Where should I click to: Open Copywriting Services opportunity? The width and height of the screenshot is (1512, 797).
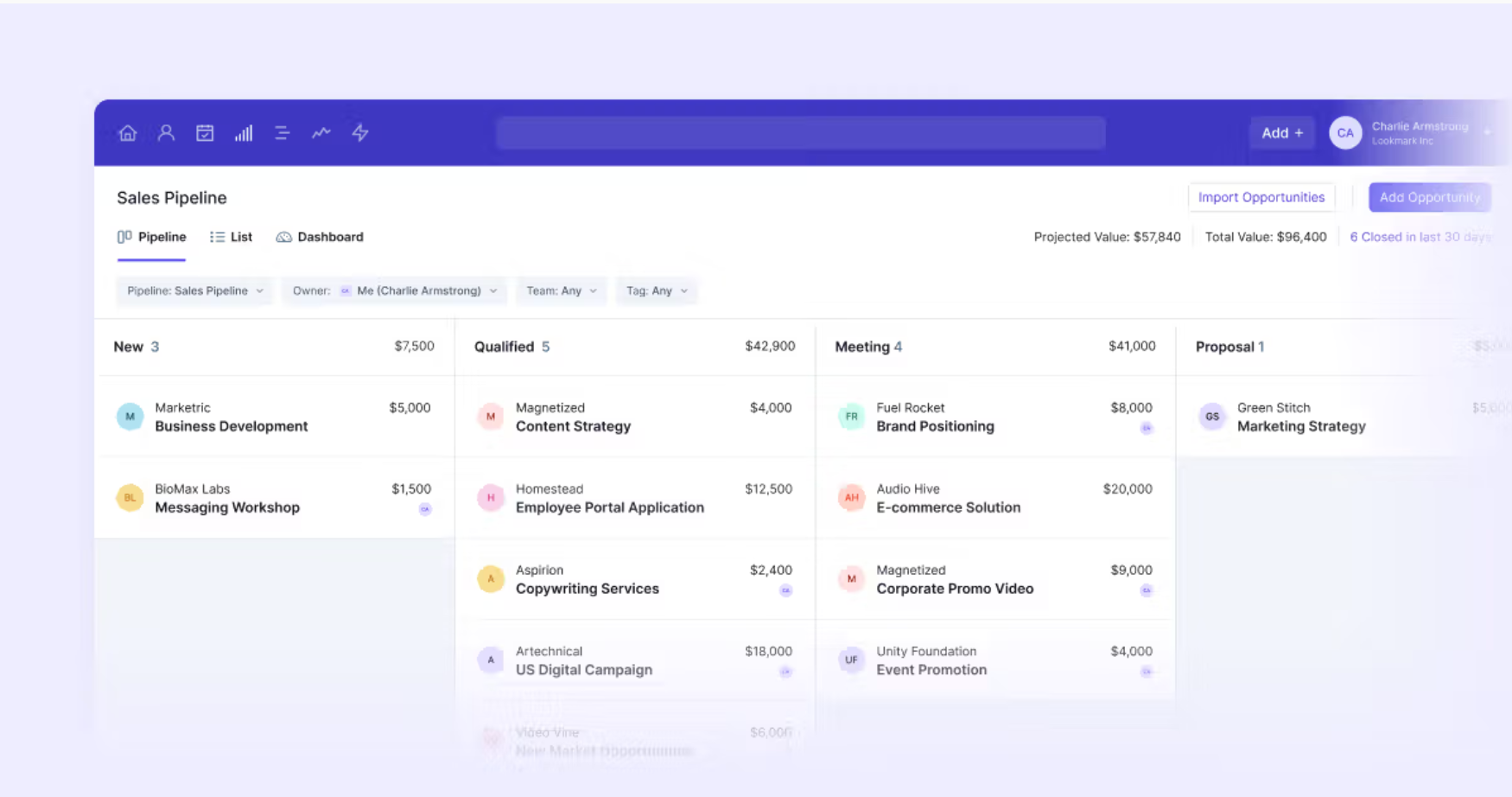click(588, 589)
